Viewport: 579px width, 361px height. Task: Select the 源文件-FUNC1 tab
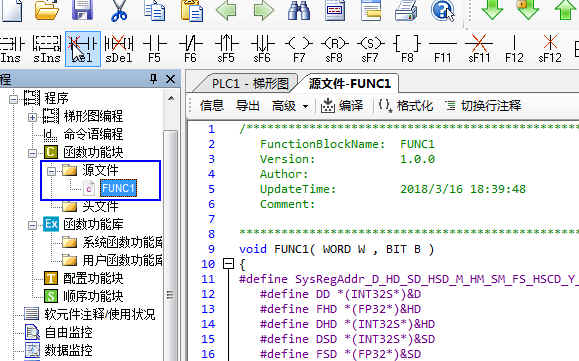pyautogui.click(x=349, y=83)
